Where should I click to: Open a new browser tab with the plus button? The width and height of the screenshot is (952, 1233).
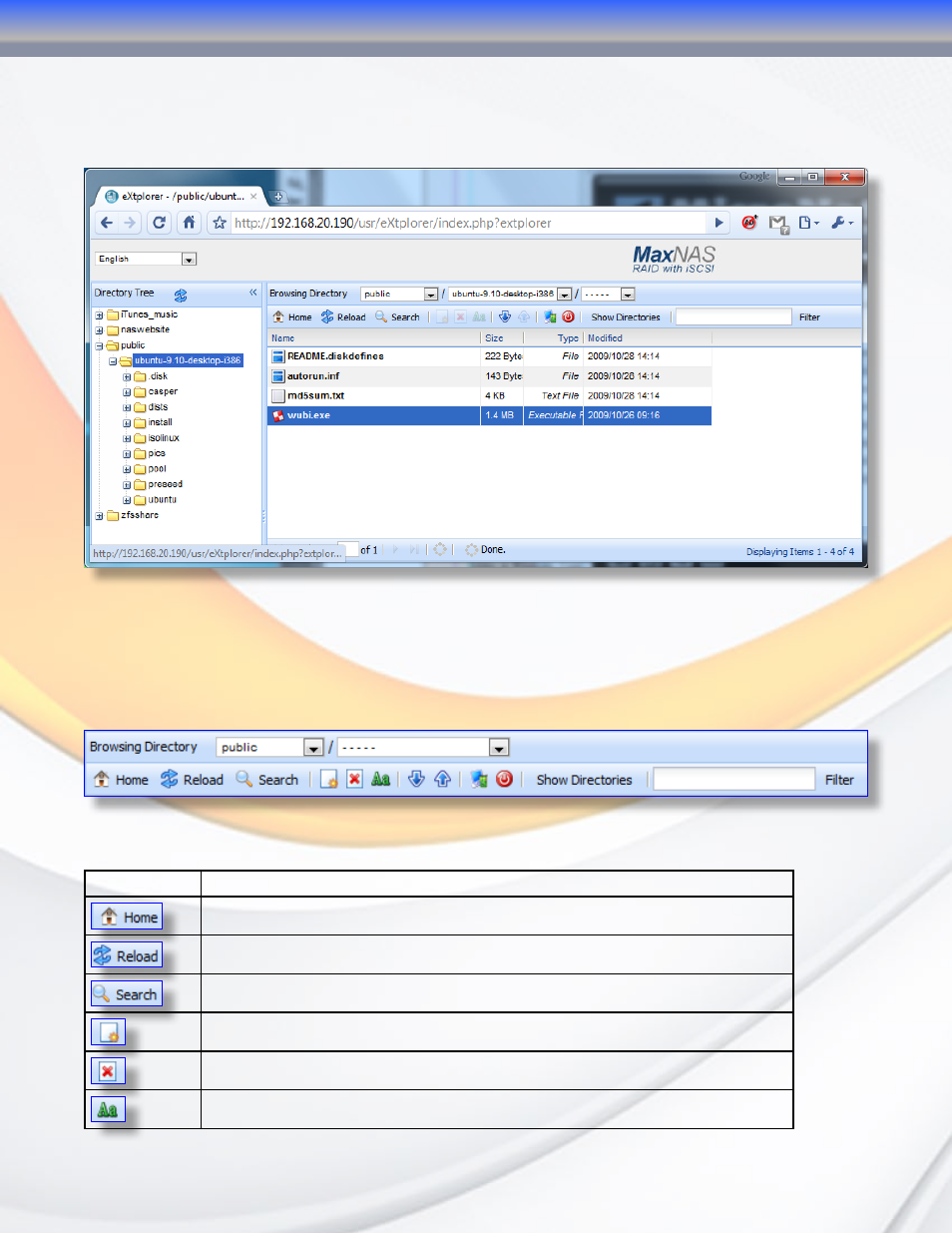pos(278,197)
